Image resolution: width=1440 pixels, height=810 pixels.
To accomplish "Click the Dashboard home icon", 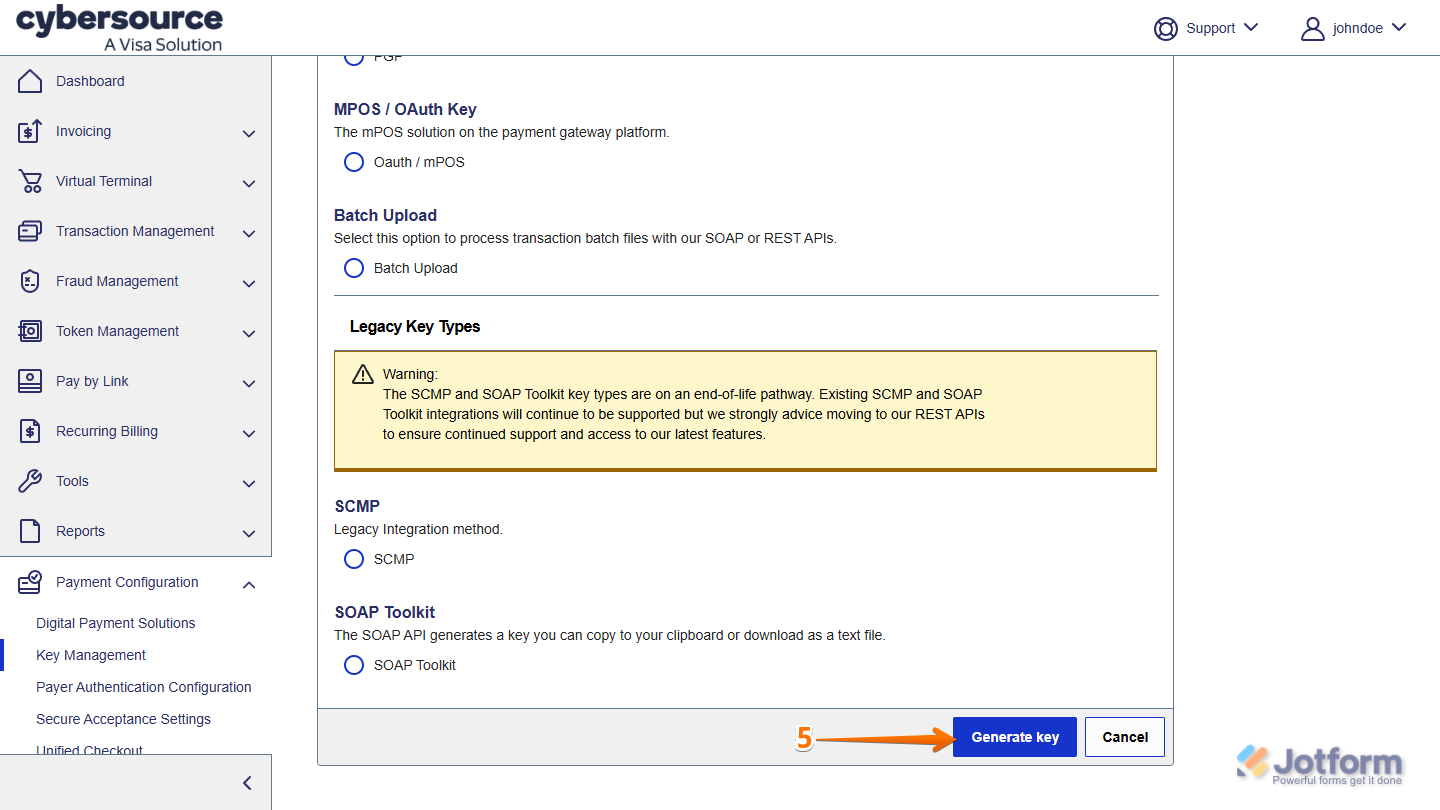I will tap(30, 81).
